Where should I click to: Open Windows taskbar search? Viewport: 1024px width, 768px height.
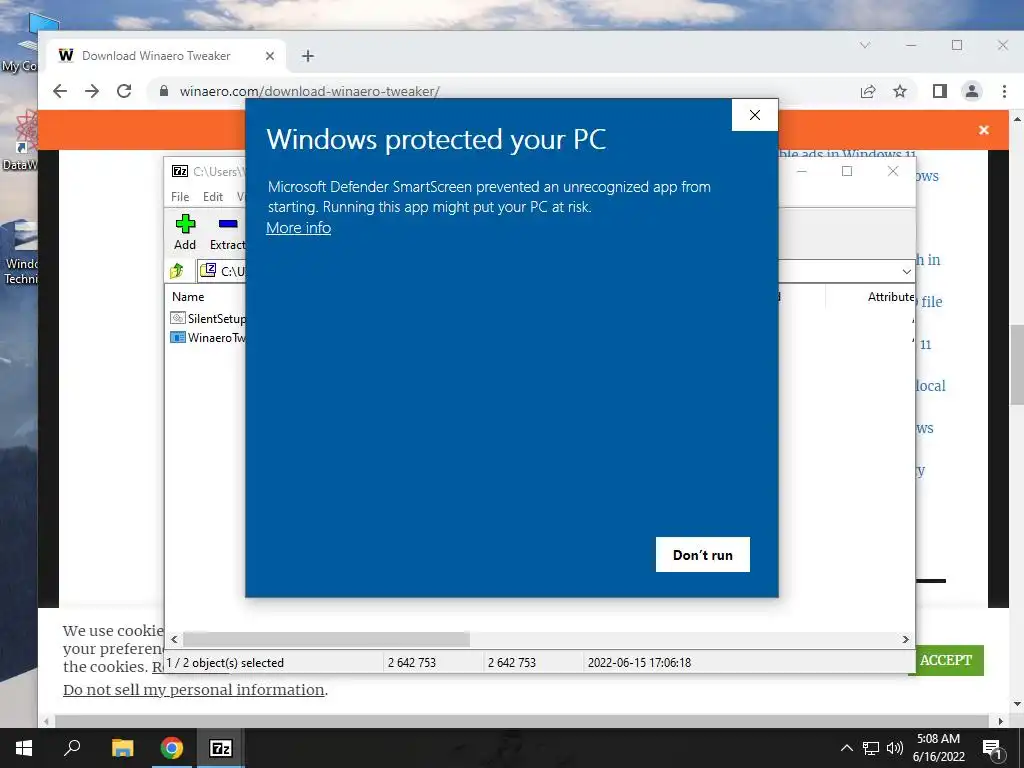pyautogui.click(x=72, y=748)
